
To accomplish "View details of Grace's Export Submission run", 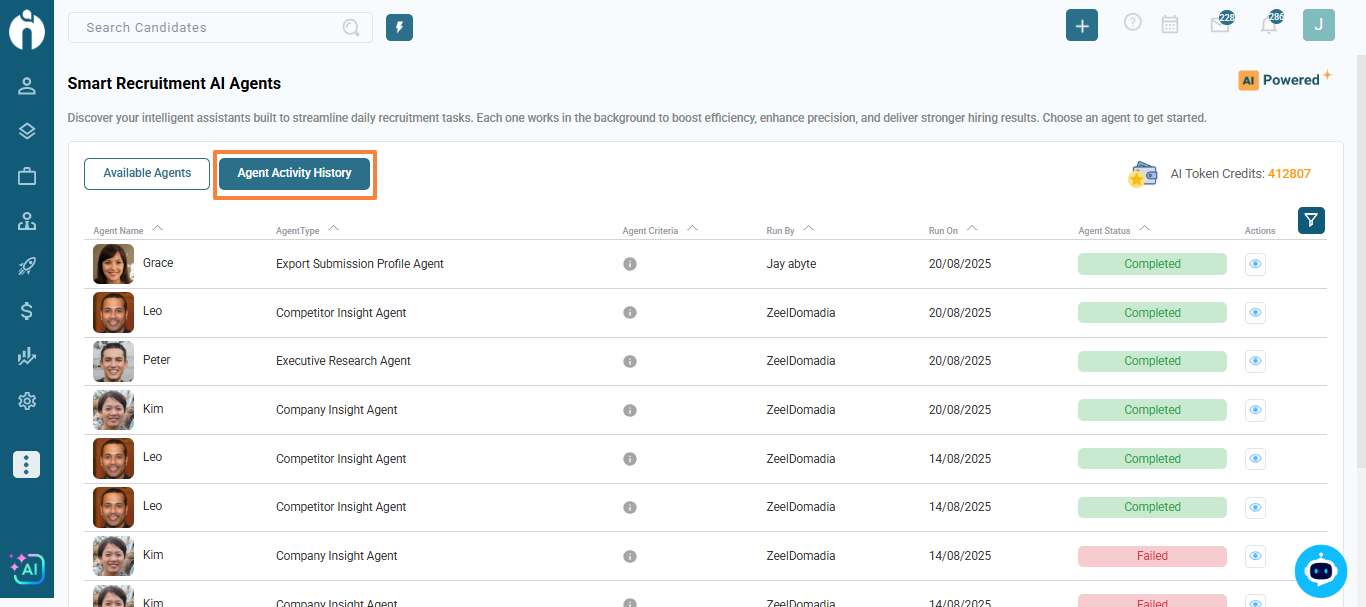I will (x=1256, y=264).
